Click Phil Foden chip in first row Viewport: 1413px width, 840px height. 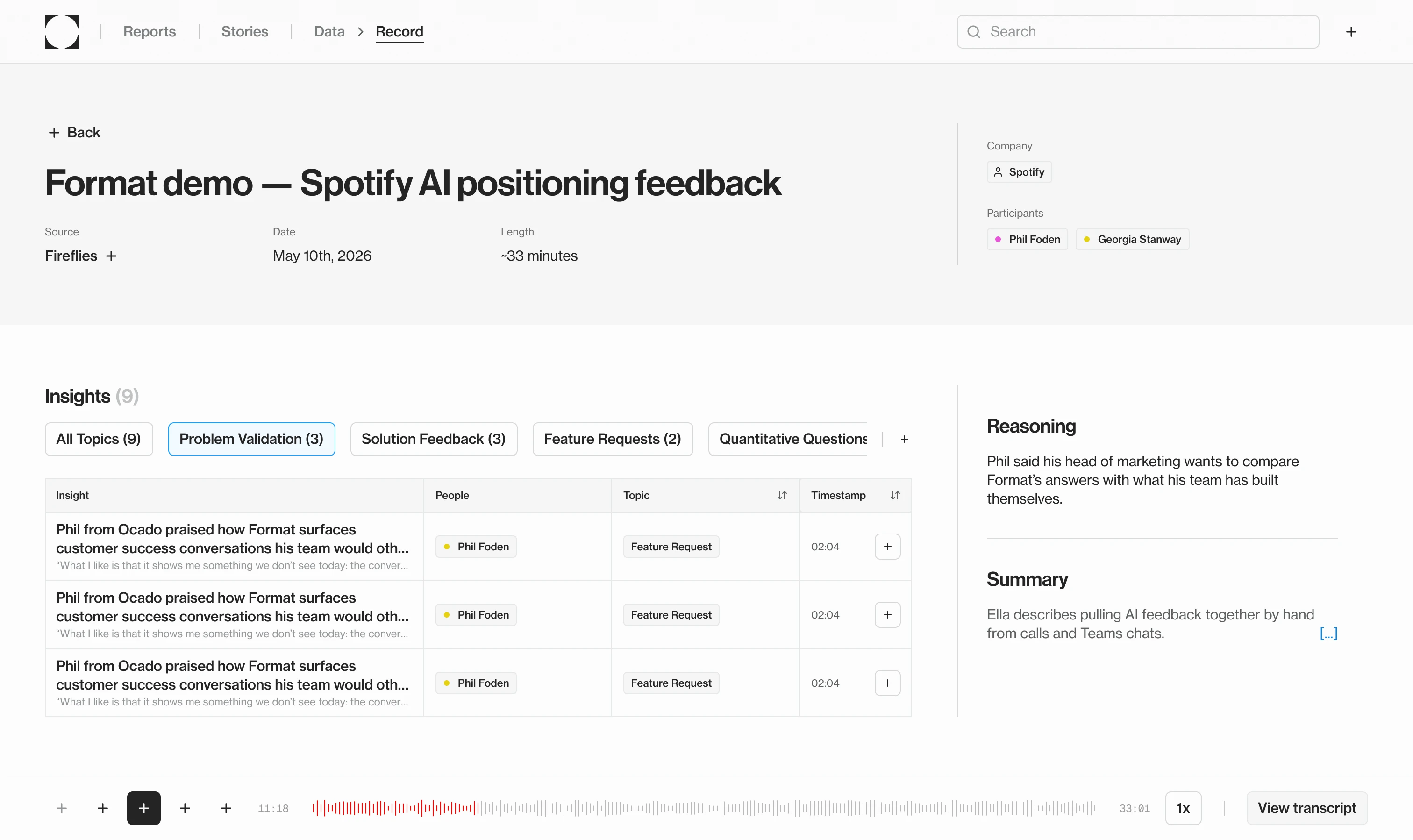476,547
